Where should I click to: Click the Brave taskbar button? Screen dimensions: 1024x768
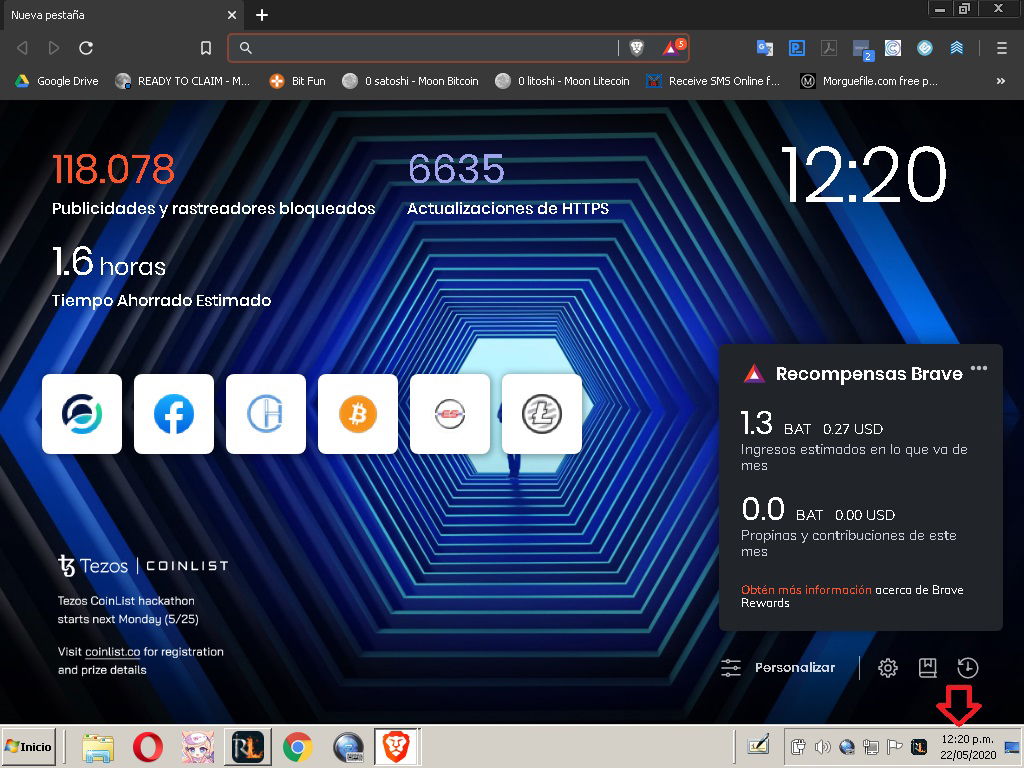click(396, 747)
